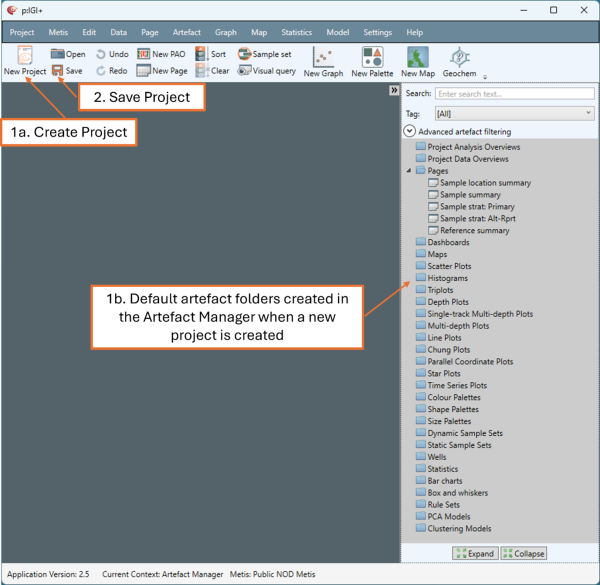
Task: Open the Tag dropdown showing [All]
Action: 514,114
